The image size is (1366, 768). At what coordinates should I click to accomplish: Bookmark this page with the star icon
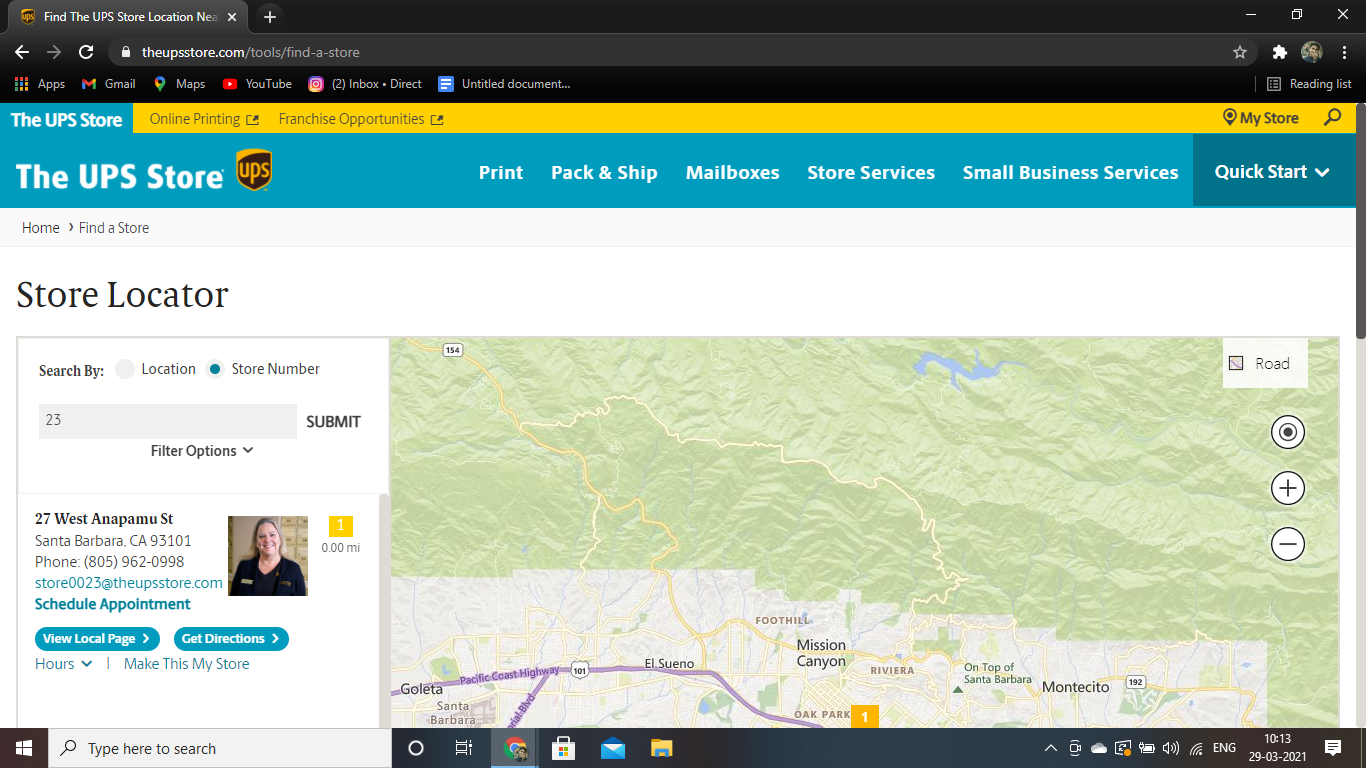pyautogui.click(x=1240, y=52)
